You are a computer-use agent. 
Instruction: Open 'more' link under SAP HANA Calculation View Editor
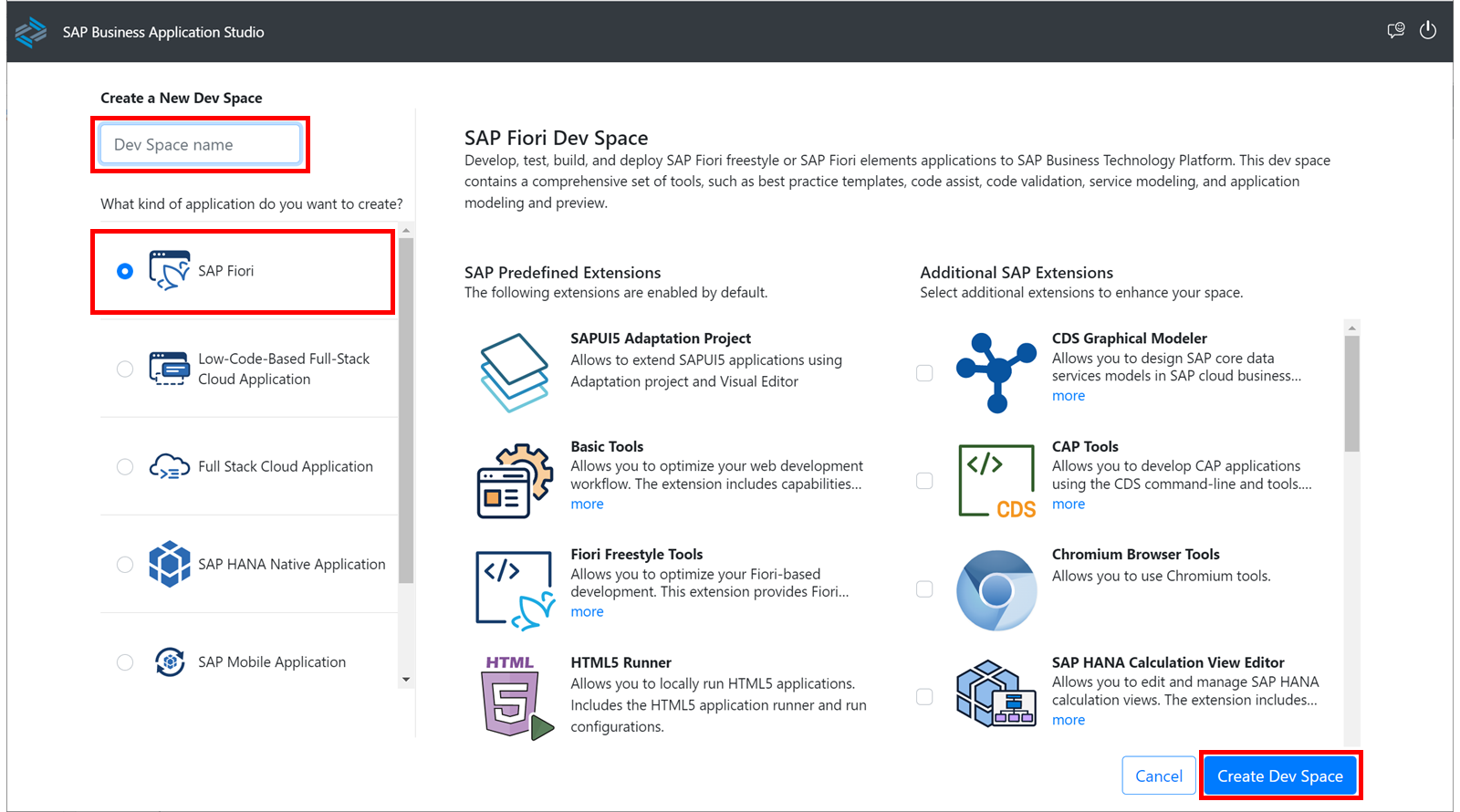click(x=1069, y=720)
